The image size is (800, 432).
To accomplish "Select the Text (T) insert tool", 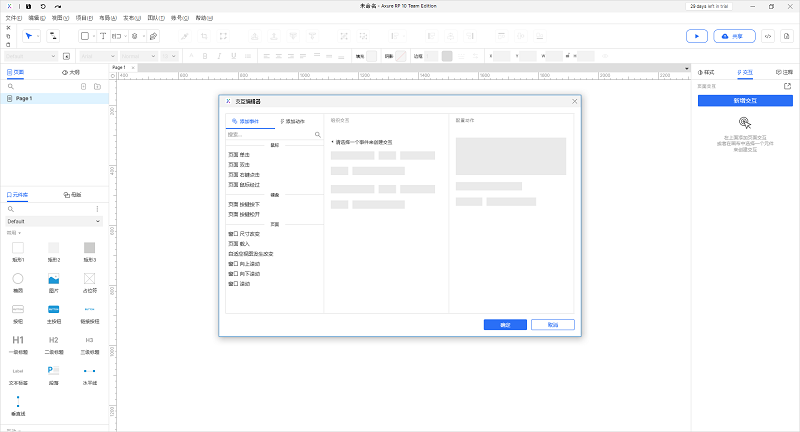I will coord(103,36).
